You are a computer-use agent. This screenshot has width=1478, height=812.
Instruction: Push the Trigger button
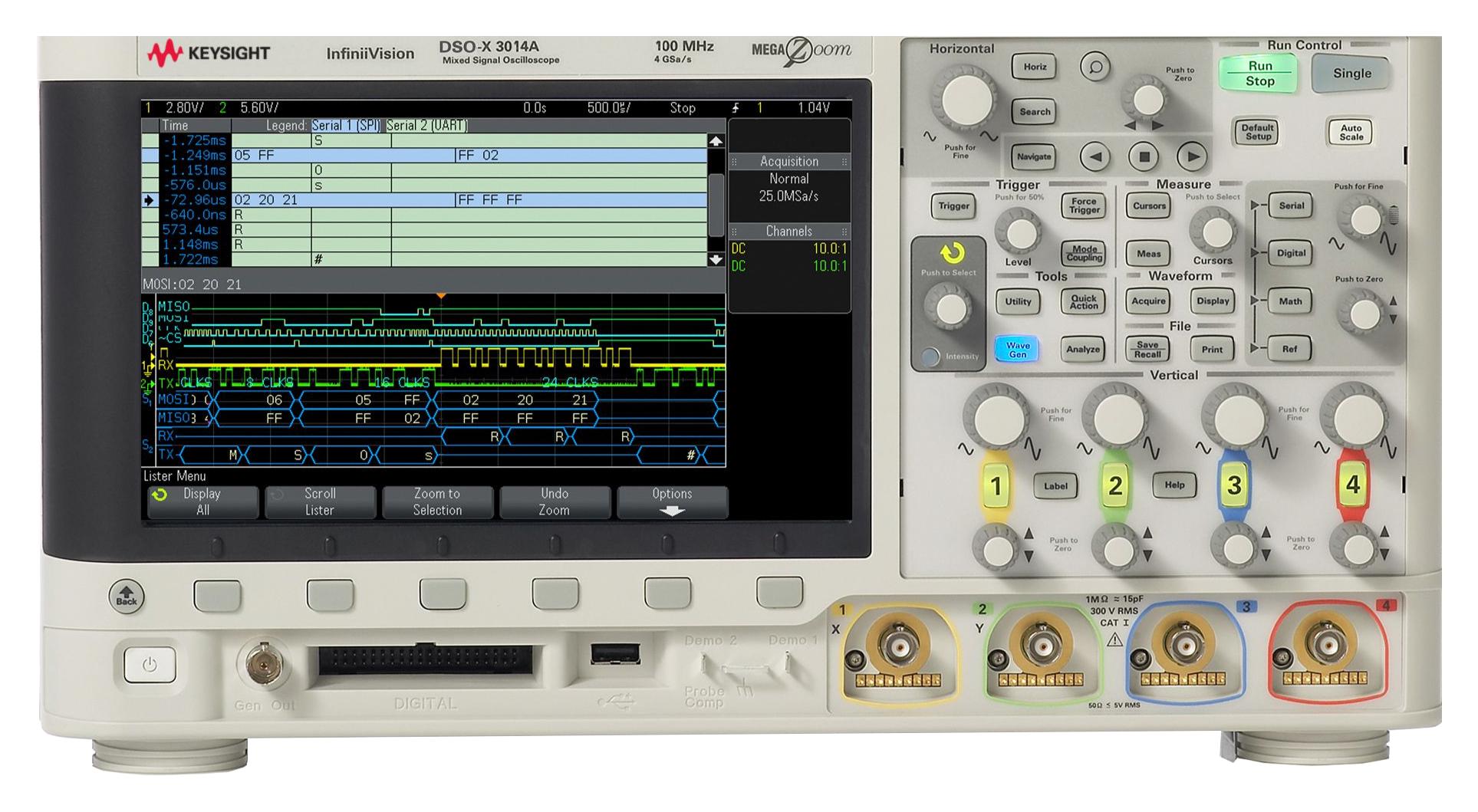coord(953,206)
